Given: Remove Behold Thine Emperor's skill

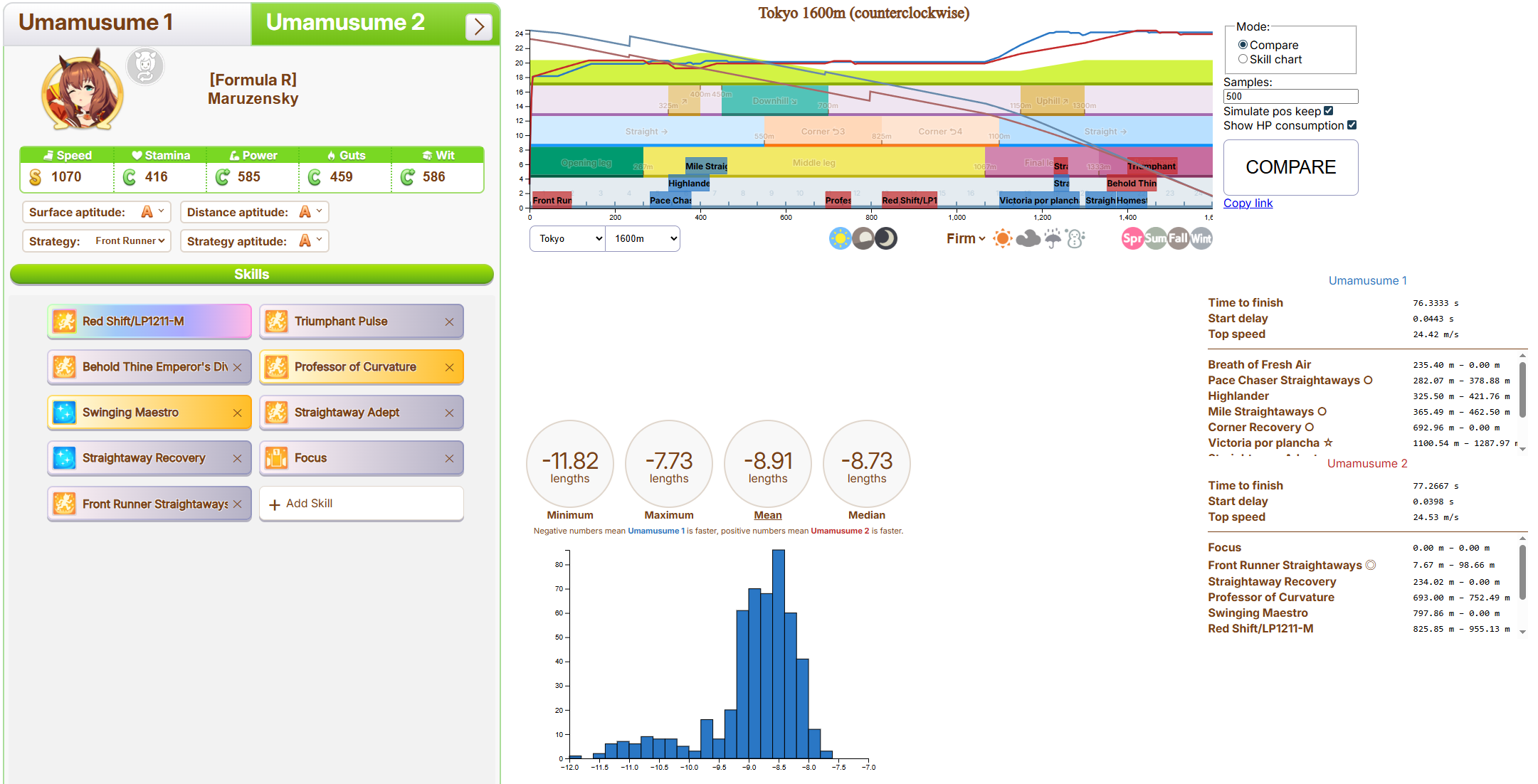Looking at the screenshot, I should point(237,367).
